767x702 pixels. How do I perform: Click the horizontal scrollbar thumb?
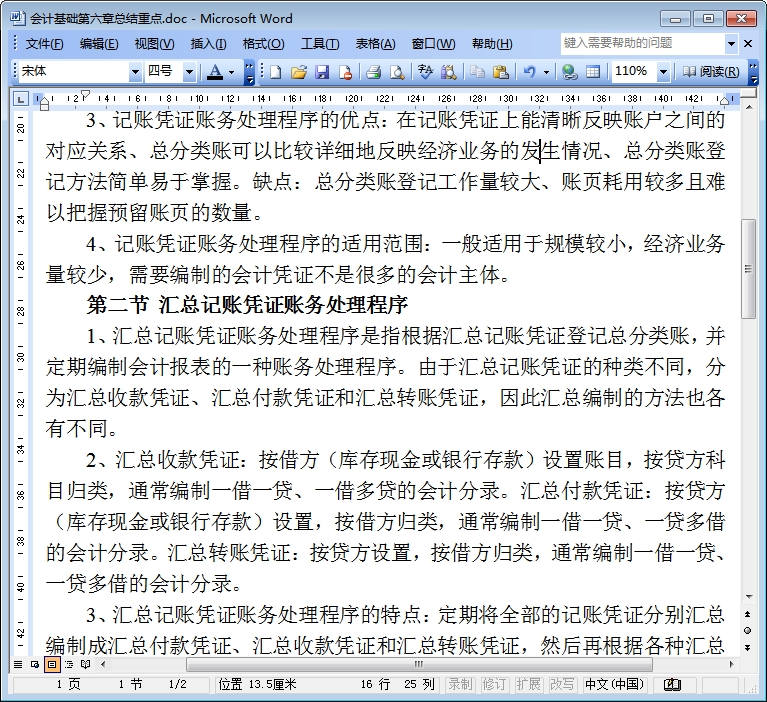[419, 664]
